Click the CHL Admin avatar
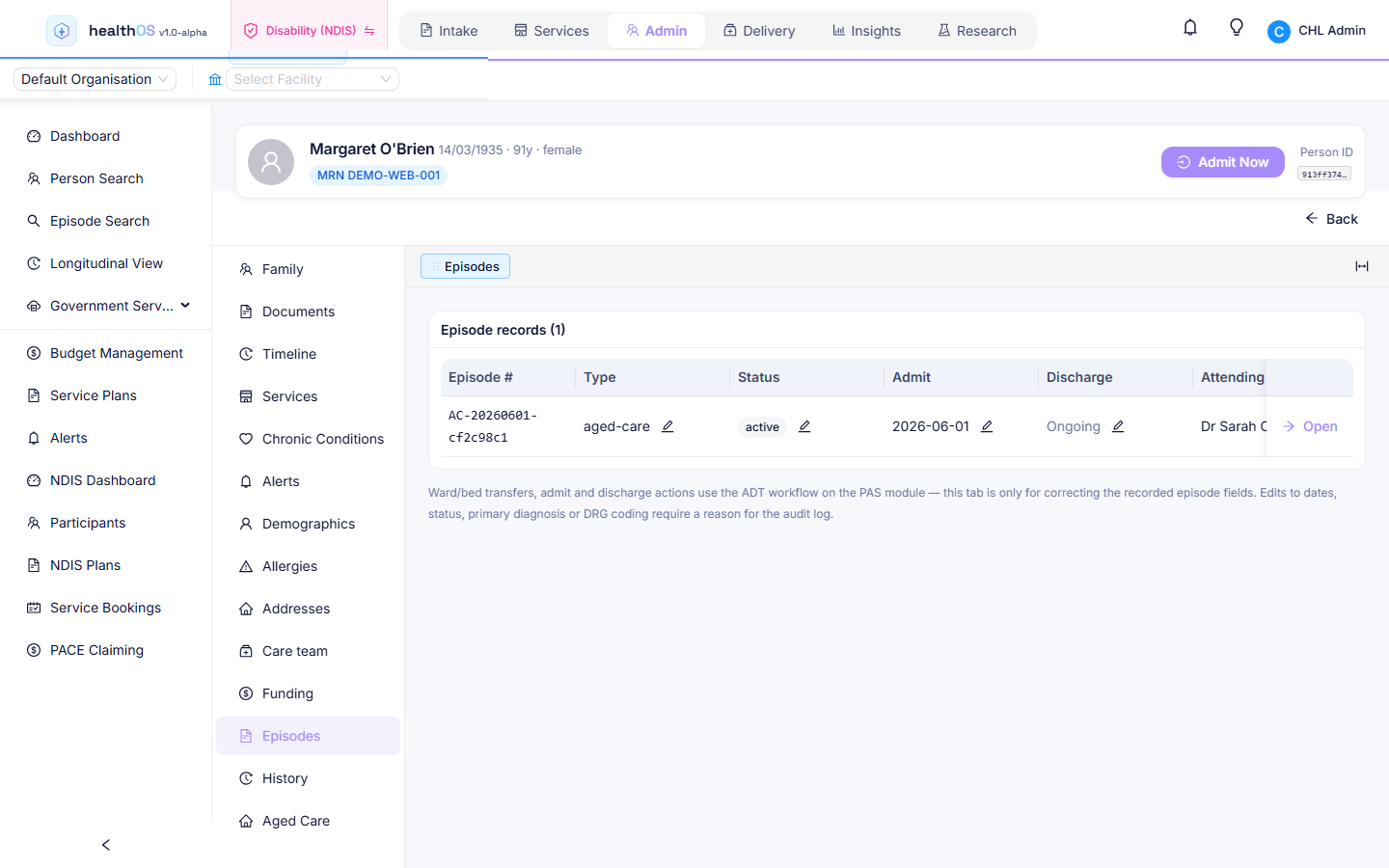1389x868 pixels. pyautogui.click(x=1279, y=32)
